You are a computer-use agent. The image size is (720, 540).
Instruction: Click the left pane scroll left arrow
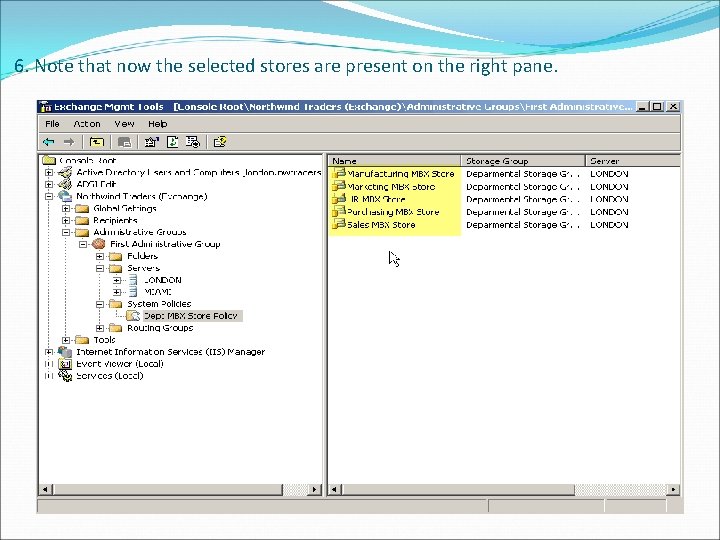tap(45, 489)
